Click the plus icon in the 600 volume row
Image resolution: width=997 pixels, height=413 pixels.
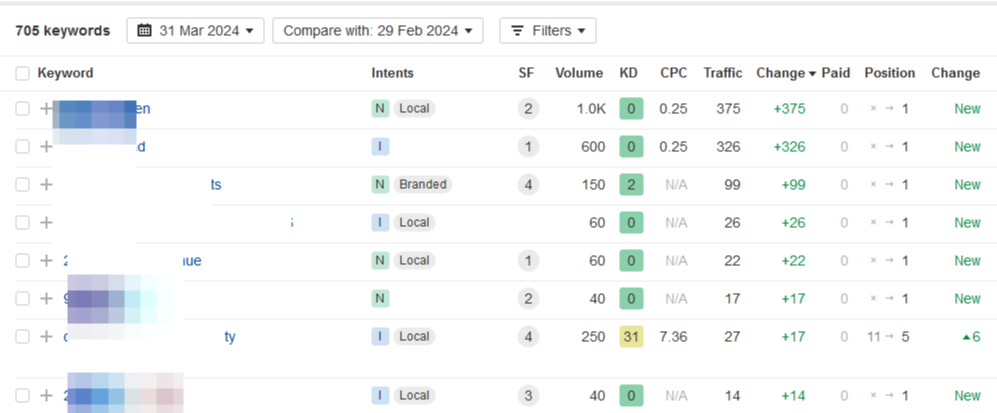tap(46, 147)
